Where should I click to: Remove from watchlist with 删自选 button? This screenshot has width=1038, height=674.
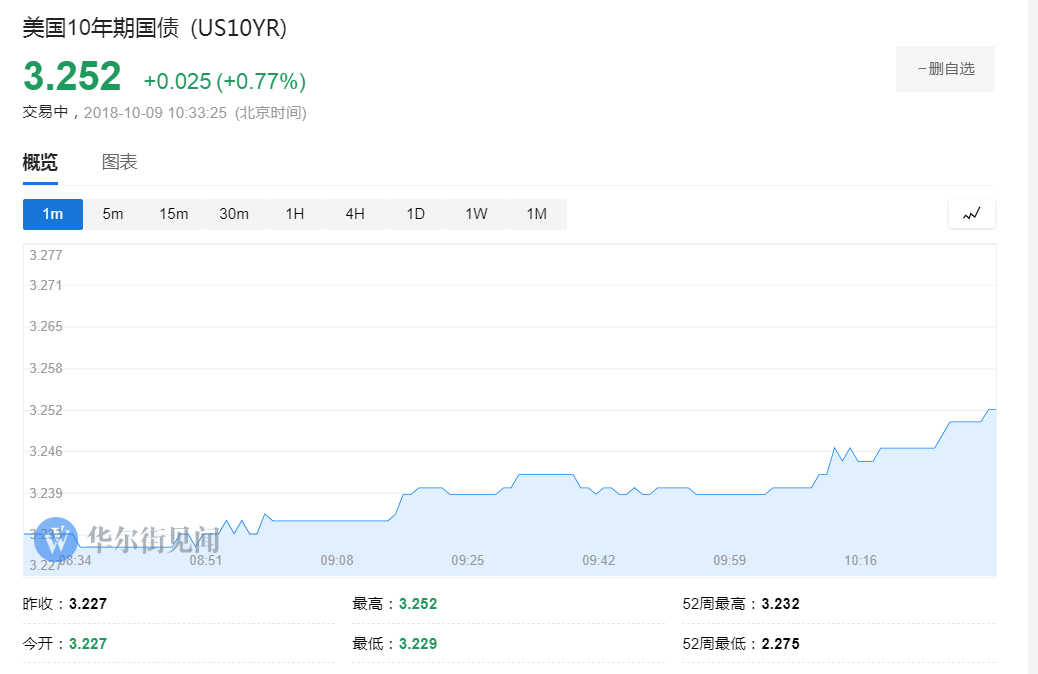(x=945, y=69)
